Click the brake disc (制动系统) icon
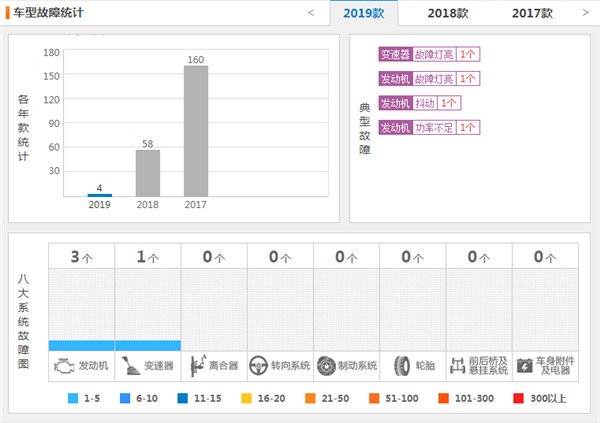 pos(326,366)
